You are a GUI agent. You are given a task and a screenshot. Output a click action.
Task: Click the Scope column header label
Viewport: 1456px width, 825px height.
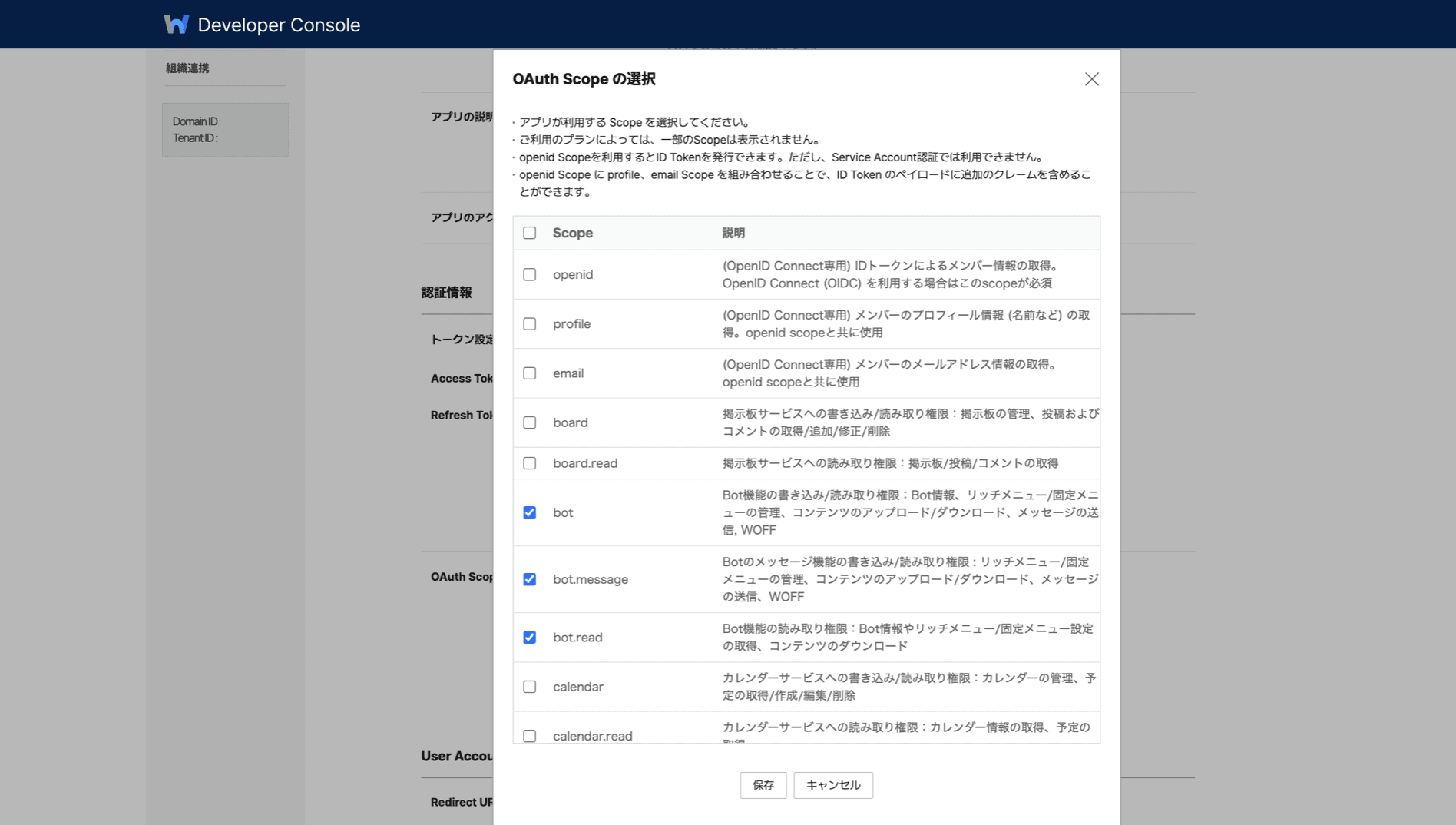(573, 233)
